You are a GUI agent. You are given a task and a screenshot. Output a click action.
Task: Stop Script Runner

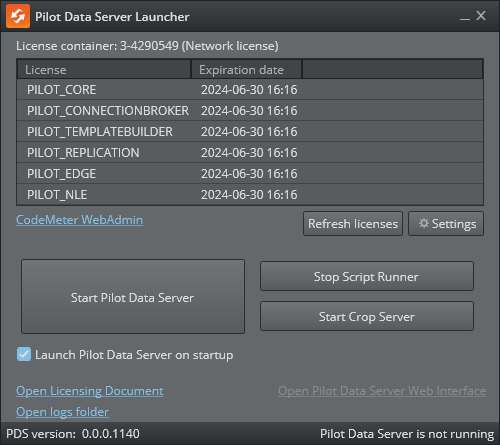pos(367,276)
